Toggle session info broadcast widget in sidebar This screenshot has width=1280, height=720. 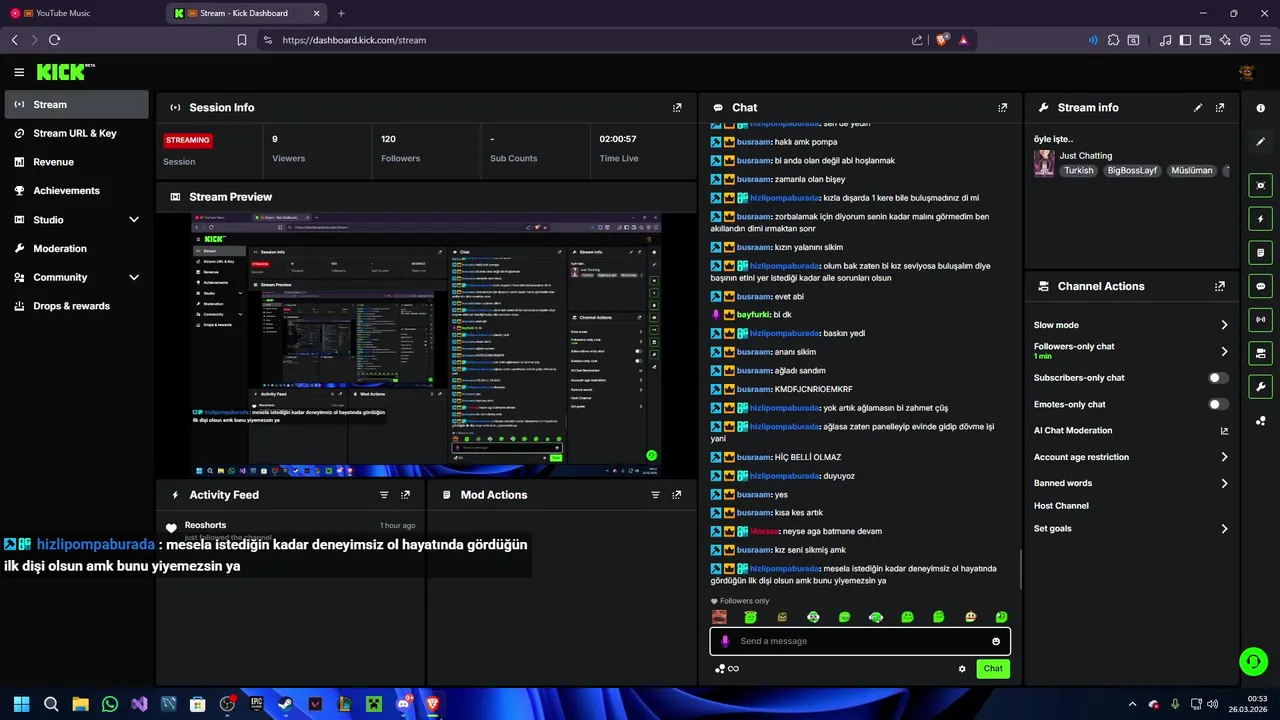[1260, 320]
